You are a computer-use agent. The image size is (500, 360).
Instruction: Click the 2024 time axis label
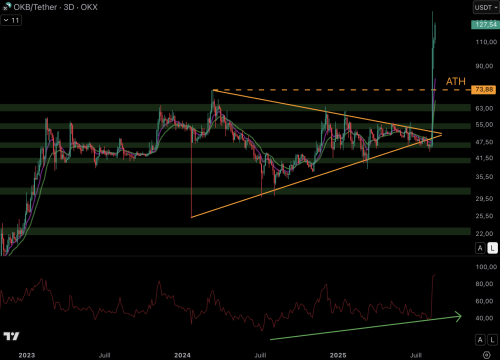coord(182,355)
